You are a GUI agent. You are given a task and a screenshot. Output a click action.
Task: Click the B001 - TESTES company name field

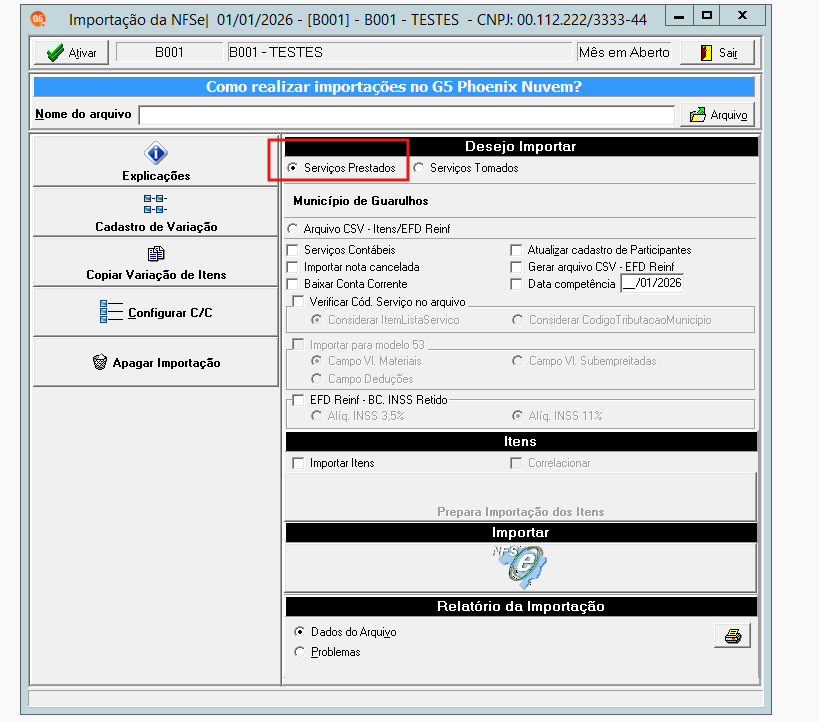tap(400, 53)
